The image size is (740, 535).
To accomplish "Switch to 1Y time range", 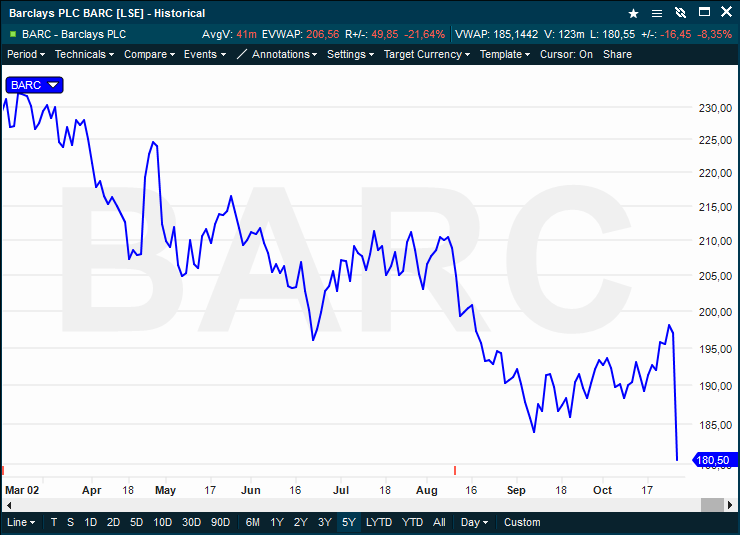I will click(x=277, y=522).
